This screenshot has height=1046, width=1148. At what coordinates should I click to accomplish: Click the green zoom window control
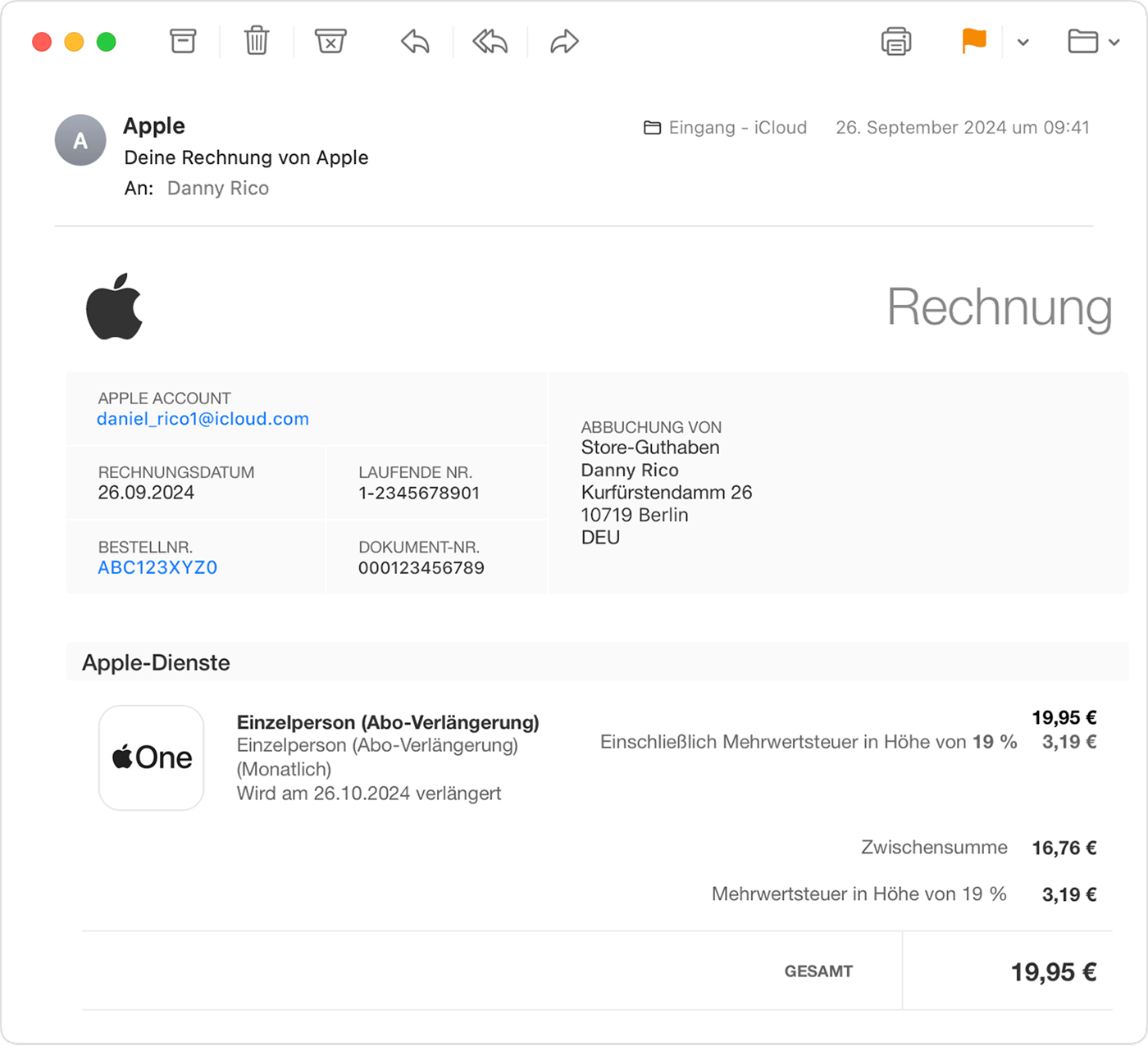click(106, 41)
